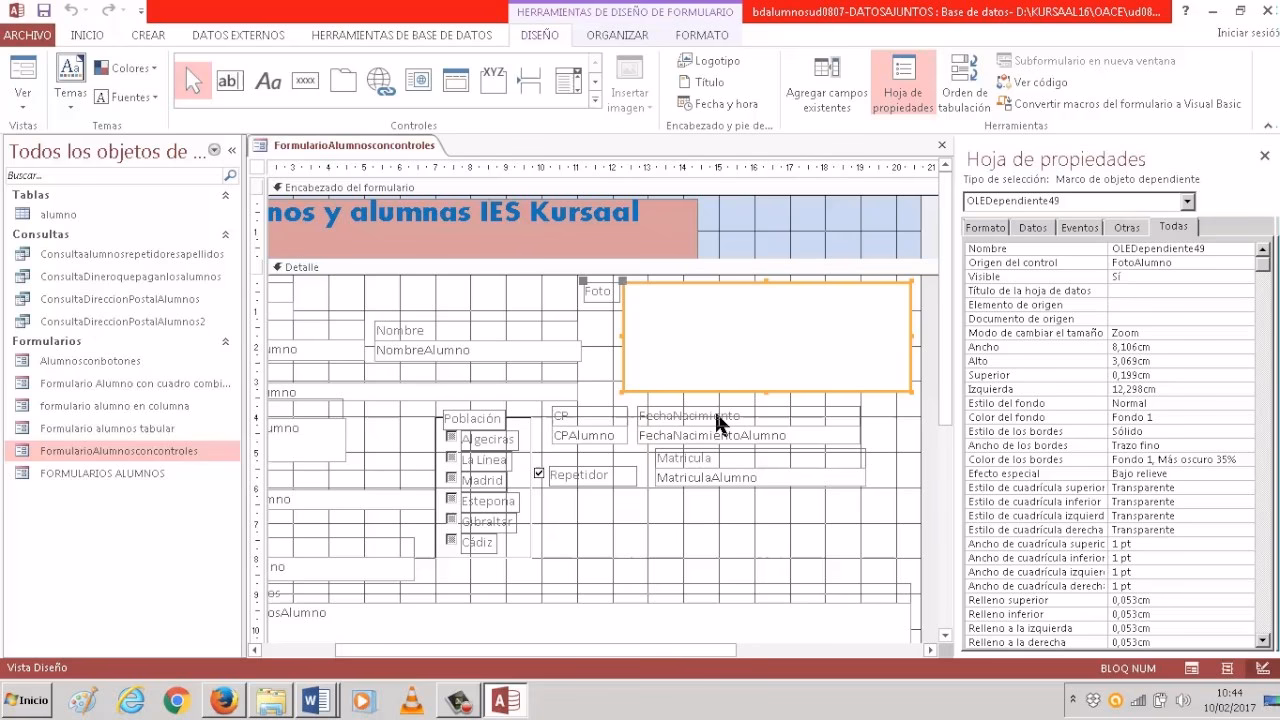Click the Estepona option checkbox
1280x720 pixels.
(452, 499)
